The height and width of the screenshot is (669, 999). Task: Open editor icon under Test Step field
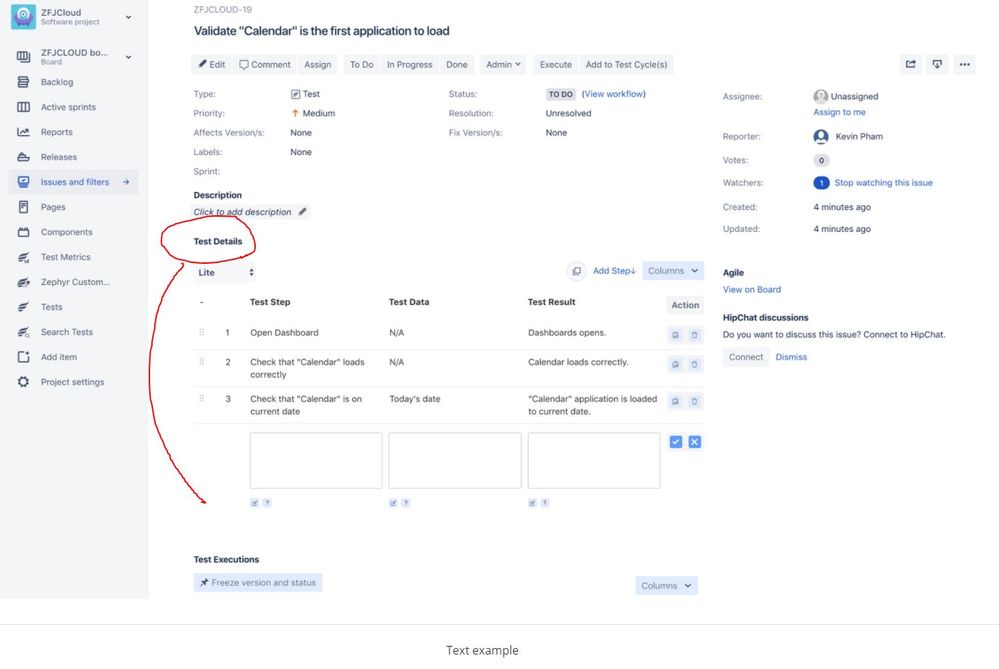tap(254, 503)
